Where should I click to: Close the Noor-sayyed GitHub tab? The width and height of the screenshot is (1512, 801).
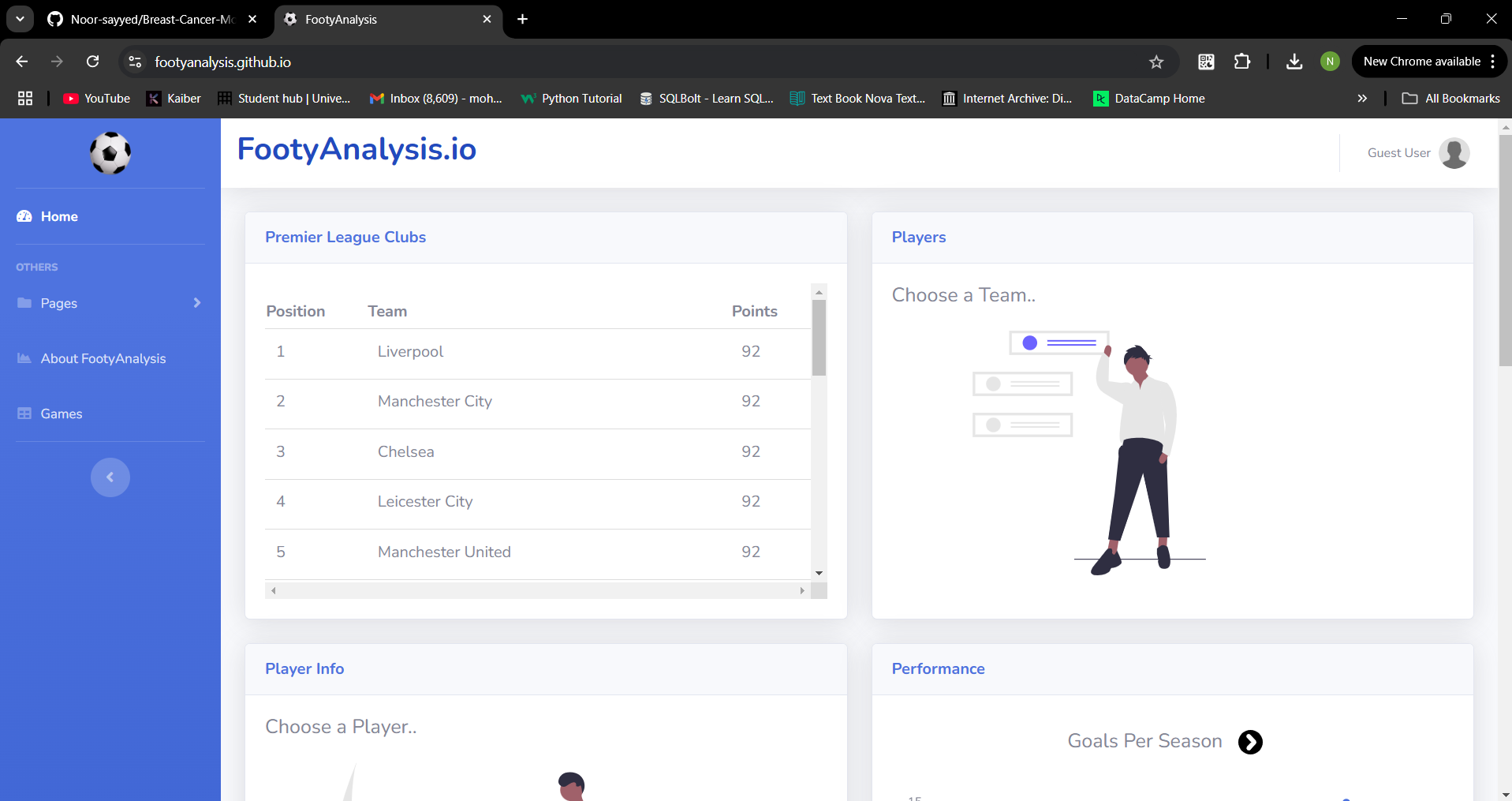click(x=252, y=19)
